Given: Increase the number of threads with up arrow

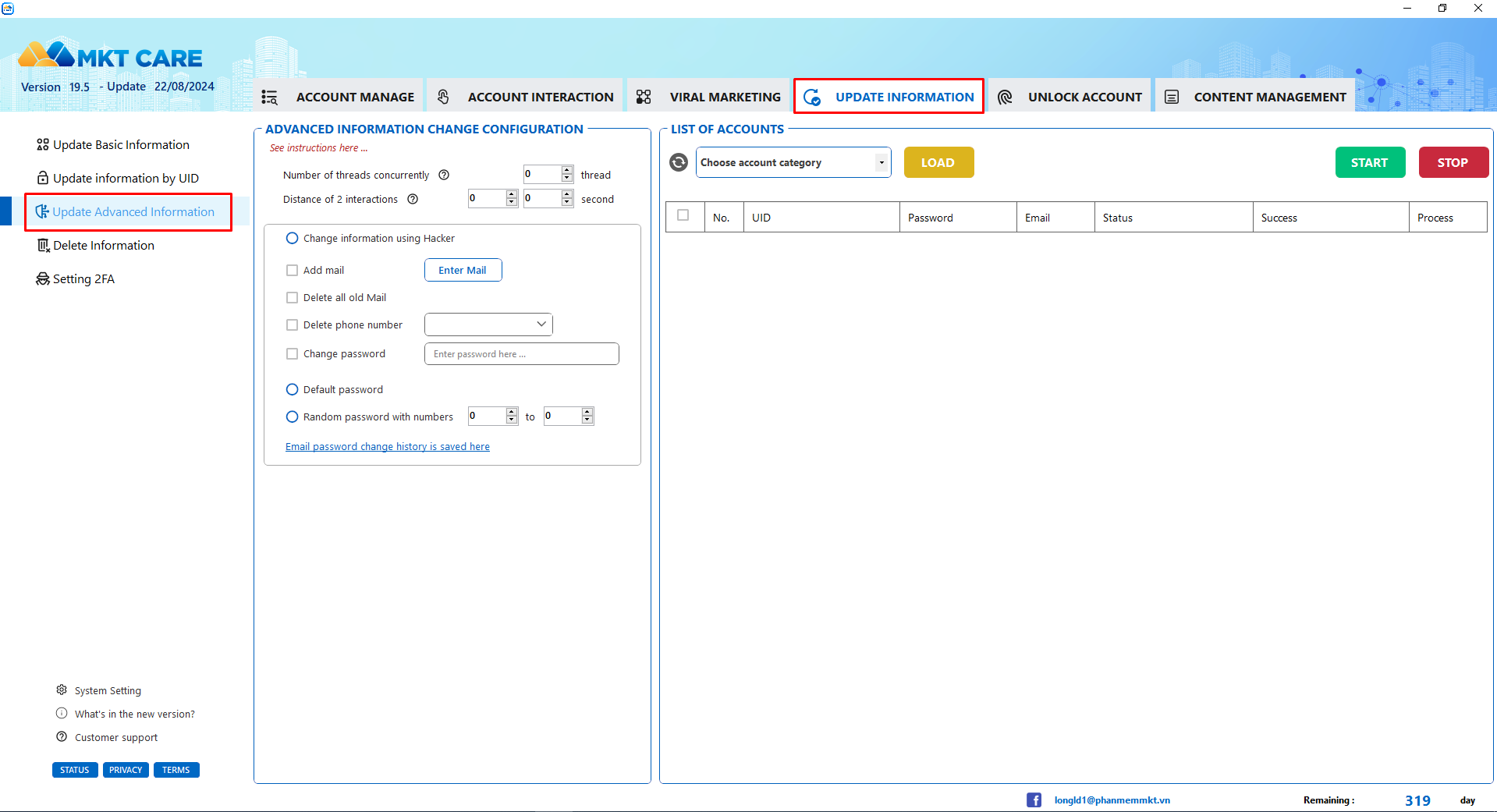Looking at the screenshot, I should tap(567, 169).
